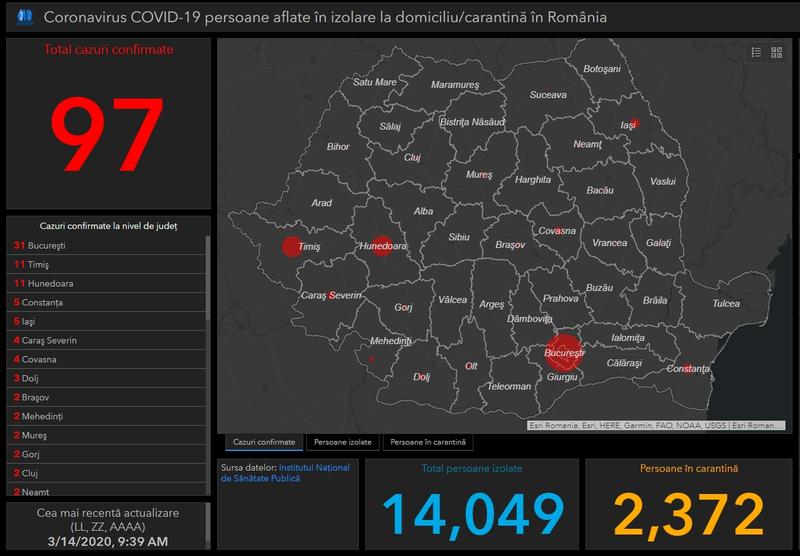Click the update timestamp 3/14/2020, 9:39 AM

click(108, 541)
